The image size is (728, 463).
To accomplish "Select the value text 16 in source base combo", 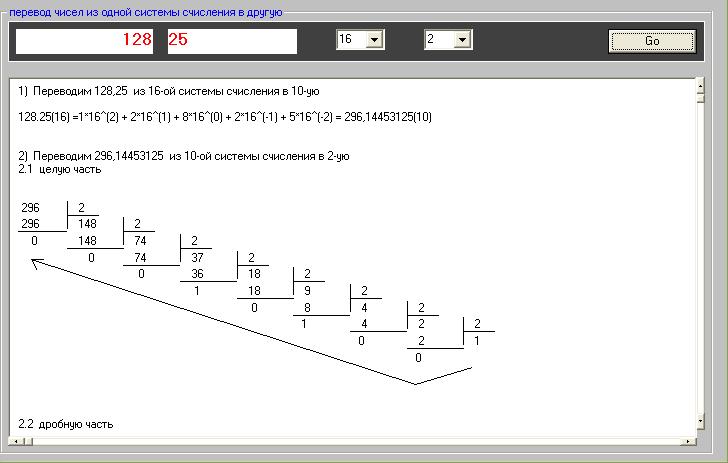I will [345, 39].
